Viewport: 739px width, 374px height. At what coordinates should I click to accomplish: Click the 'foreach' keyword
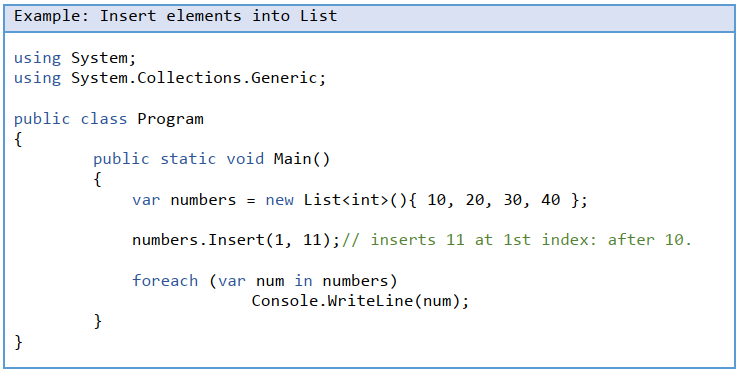tap(165, 281)
